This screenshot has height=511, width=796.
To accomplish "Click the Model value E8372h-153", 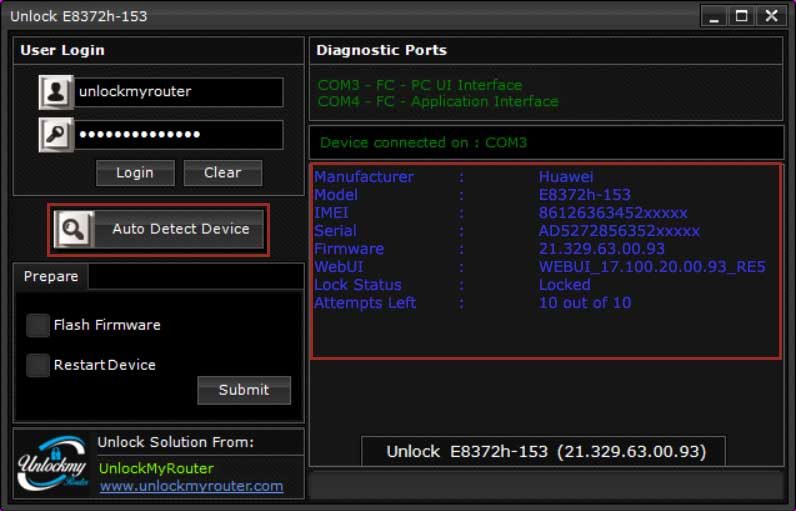I will (585, 195).
